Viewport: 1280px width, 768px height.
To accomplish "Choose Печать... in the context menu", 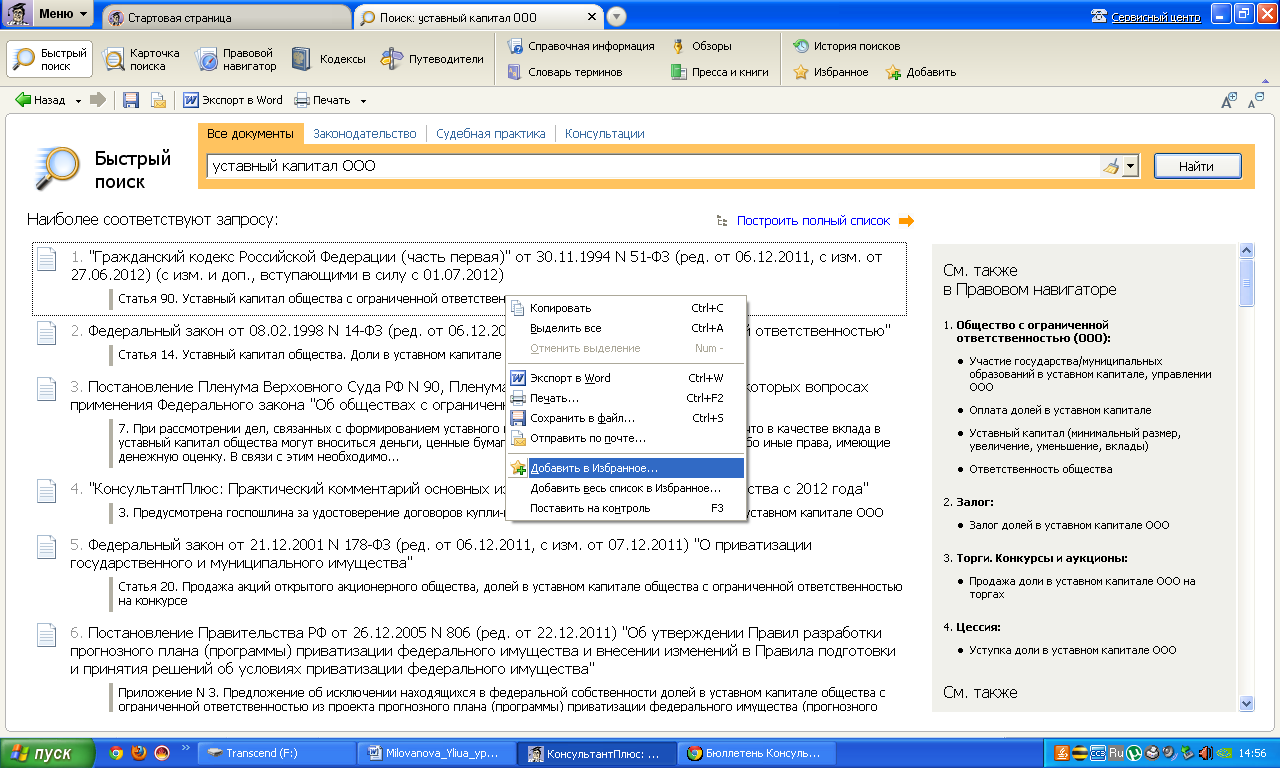I will click(x=627, y=398).
